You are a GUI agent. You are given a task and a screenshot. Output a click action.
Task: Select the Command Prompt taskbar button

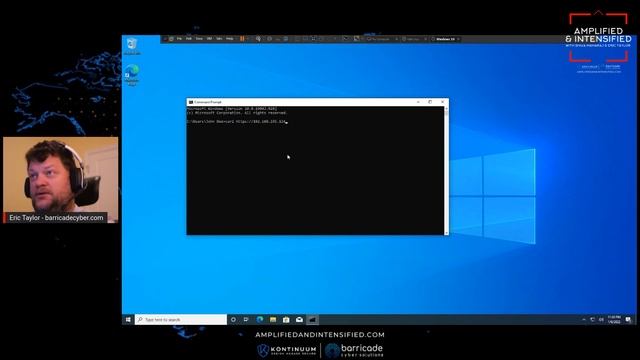(312, 320)
